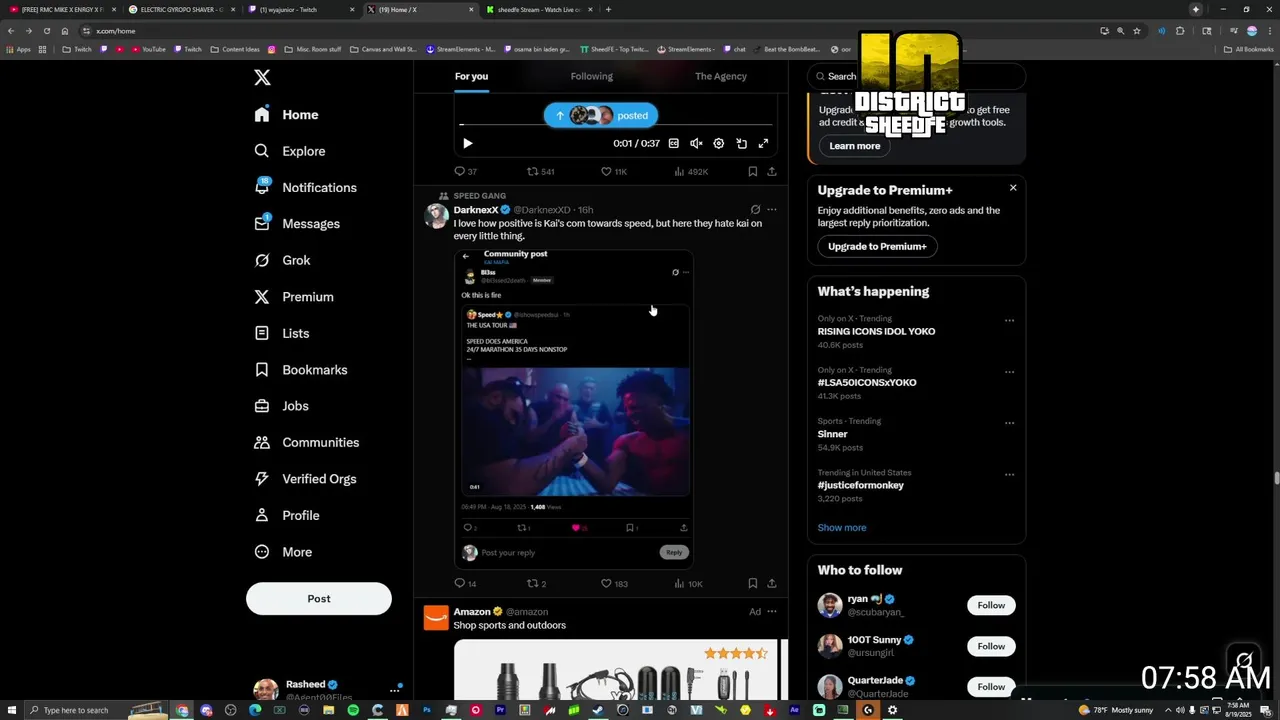Click the Post button
Screen dimensions: 1280x720
[x=319, y=598]
